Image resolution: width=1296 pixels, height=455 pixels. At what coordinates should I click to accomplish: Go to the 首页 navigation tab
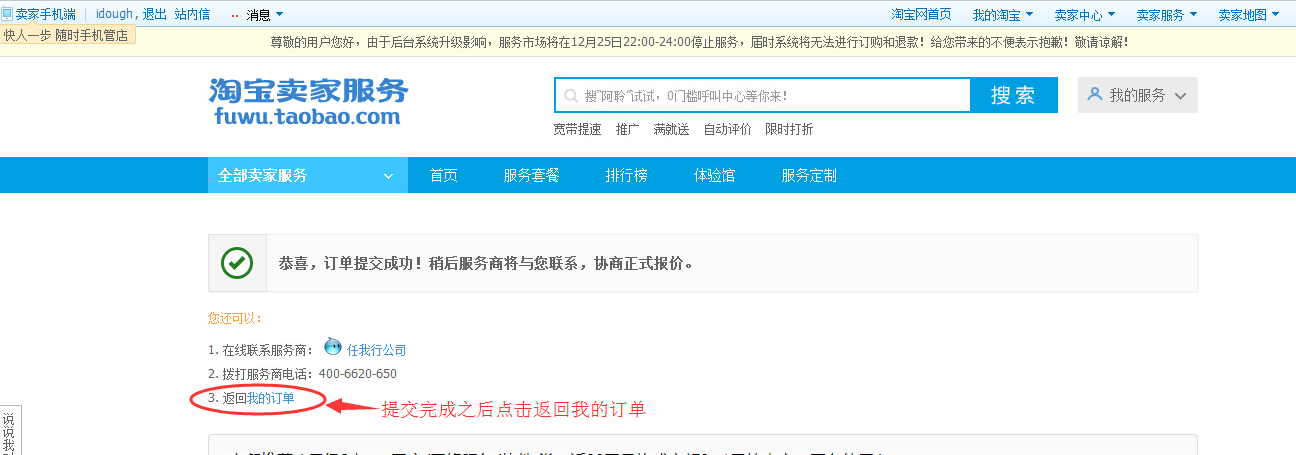point(444,175)
